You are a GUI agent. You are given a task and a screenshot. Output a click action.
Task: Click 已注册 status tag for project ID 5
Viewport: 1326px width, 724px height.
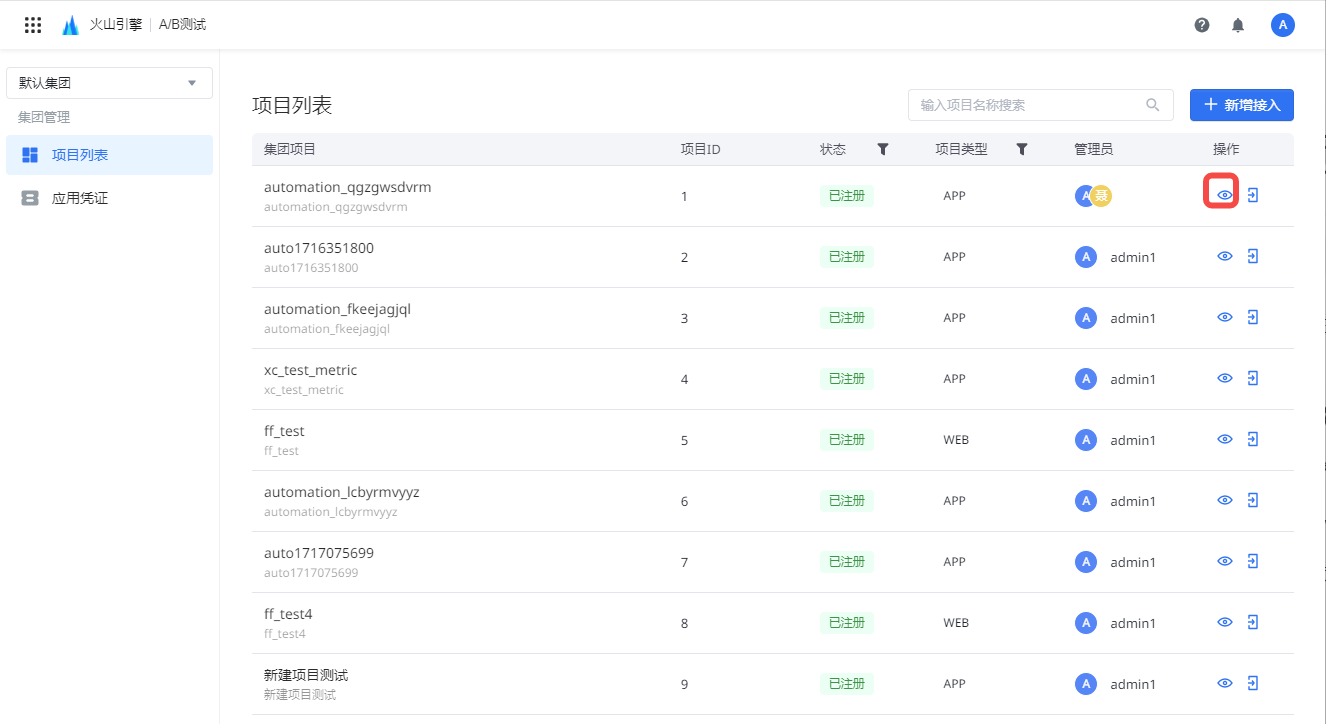pos(846,440)
